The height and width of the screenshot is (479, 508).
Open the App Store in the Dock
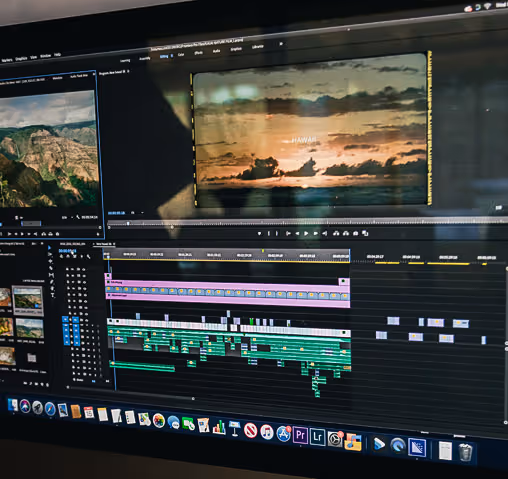284,434
